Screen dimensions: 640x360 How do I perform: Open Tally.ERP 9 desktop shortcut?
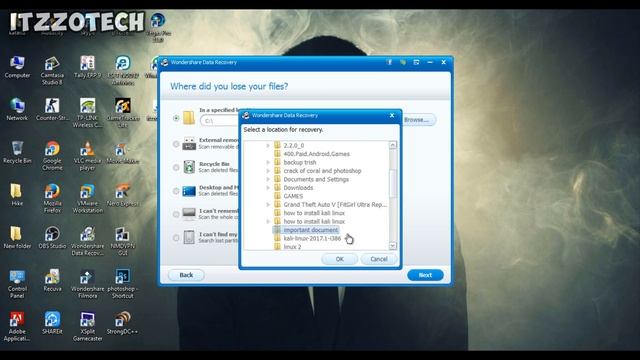[x=87, y=67]
